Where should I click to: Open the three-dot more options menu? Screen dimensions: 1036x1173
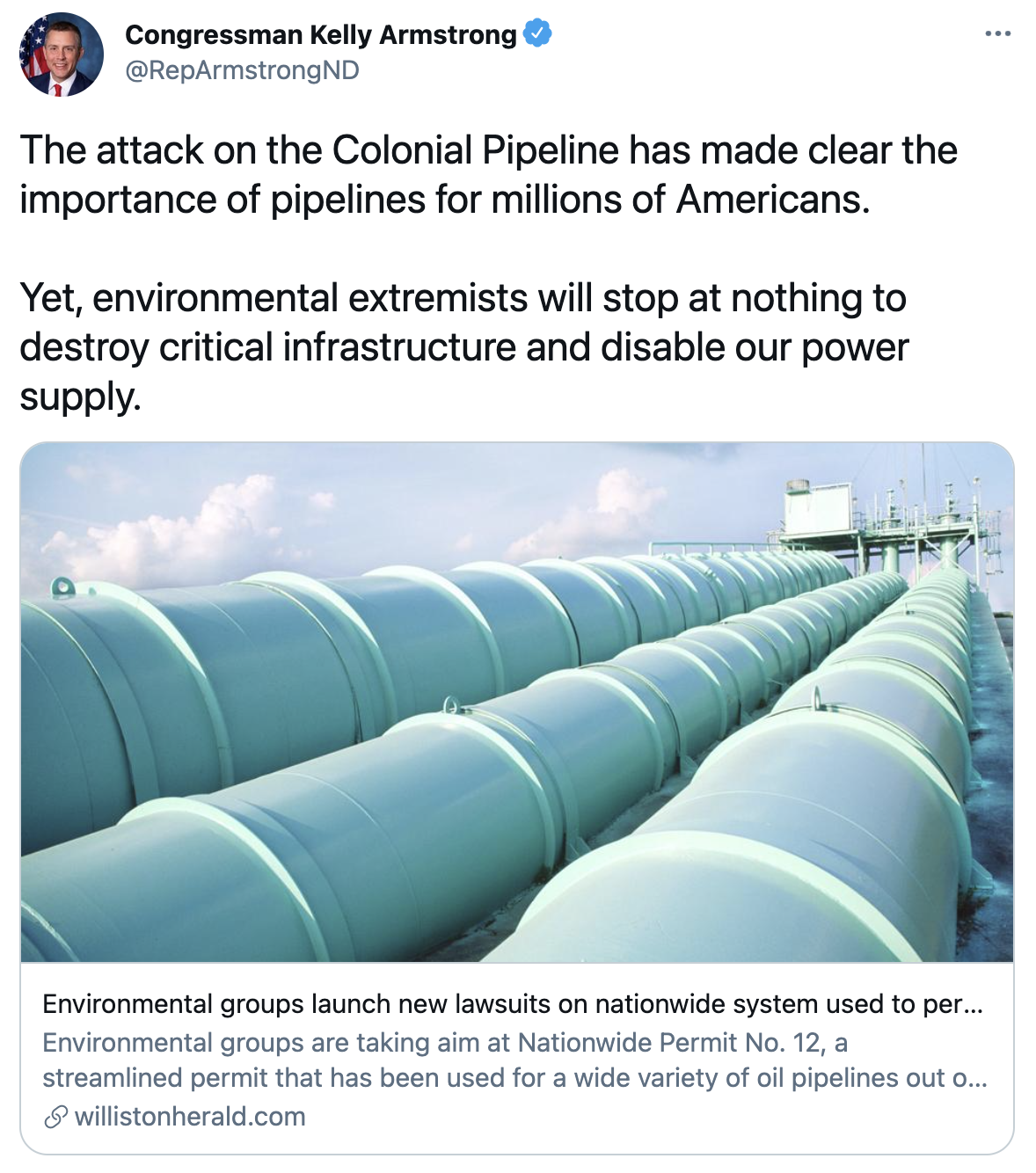998,34
